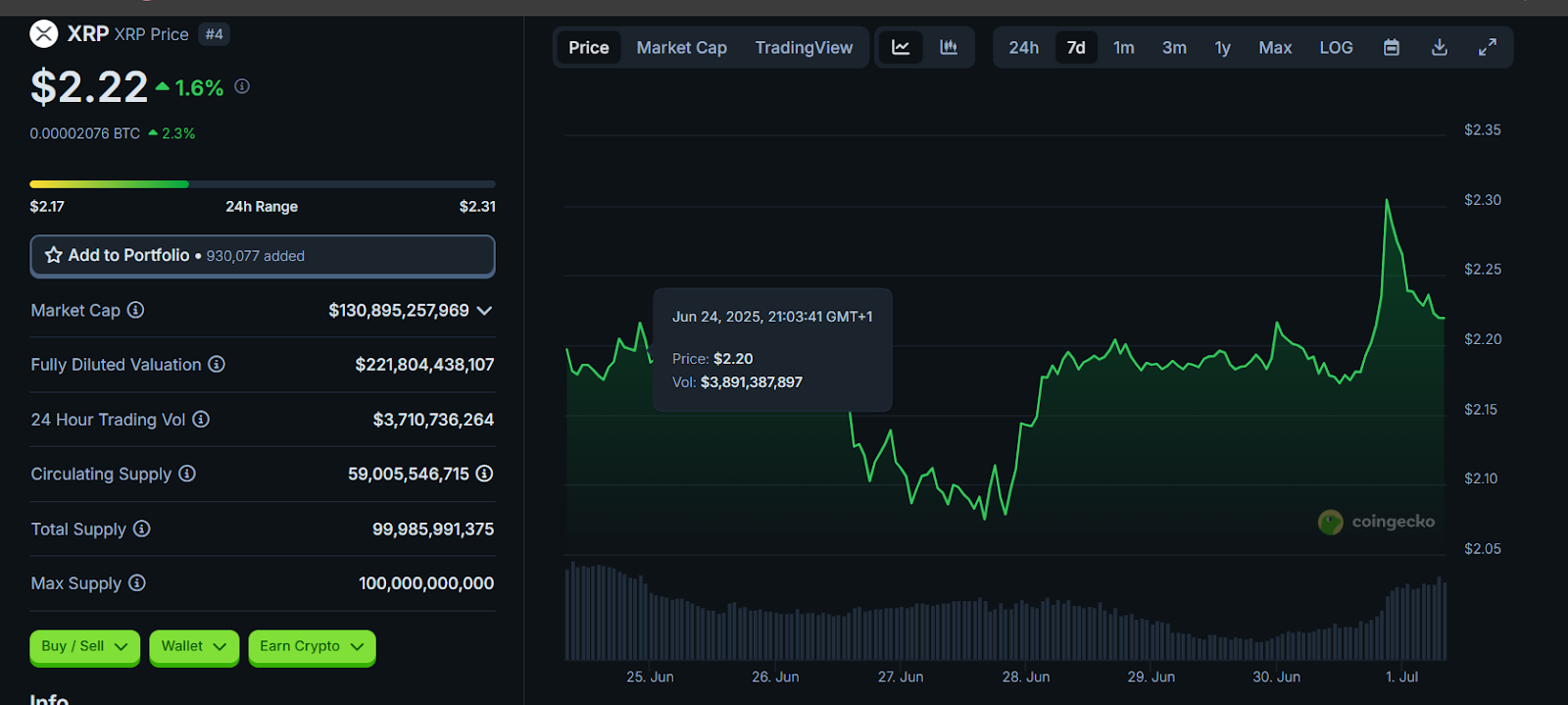
Task: Set the chart range to 1y
Action: click(1223, 47)
